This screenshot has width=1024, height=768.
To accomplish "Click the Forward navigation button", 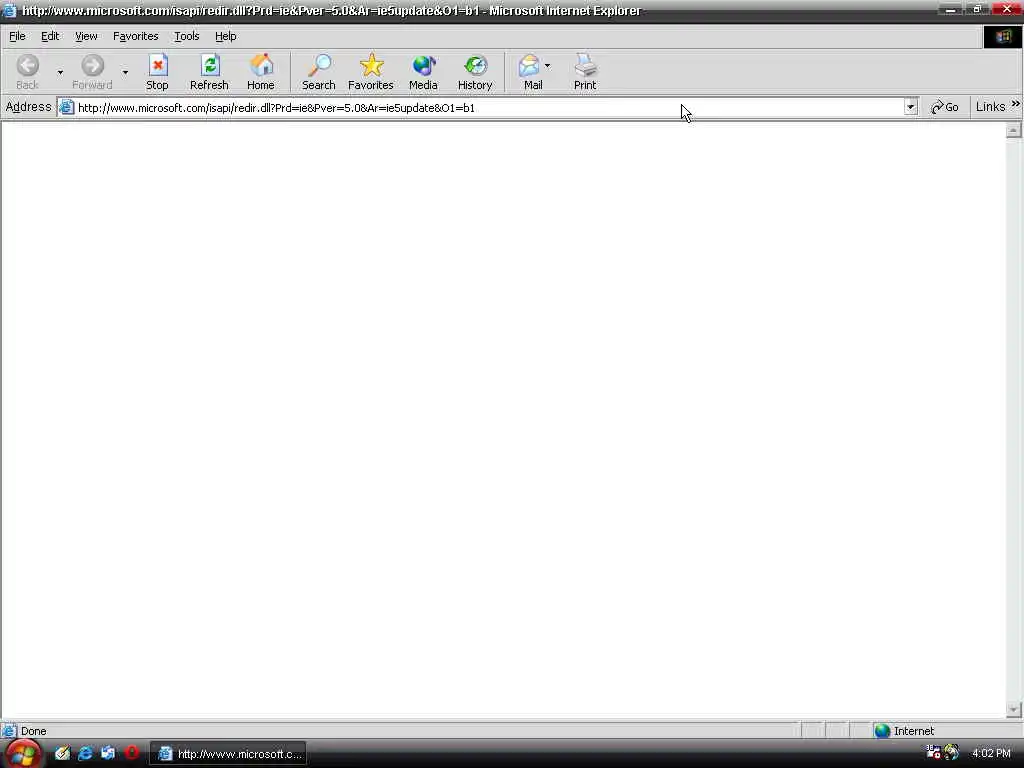I will pos(92,72).
